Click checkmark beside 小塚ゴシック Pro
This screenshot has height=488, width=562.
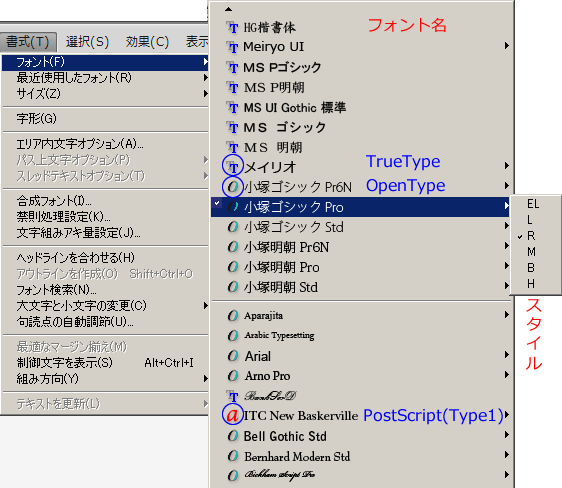point(217,203)
